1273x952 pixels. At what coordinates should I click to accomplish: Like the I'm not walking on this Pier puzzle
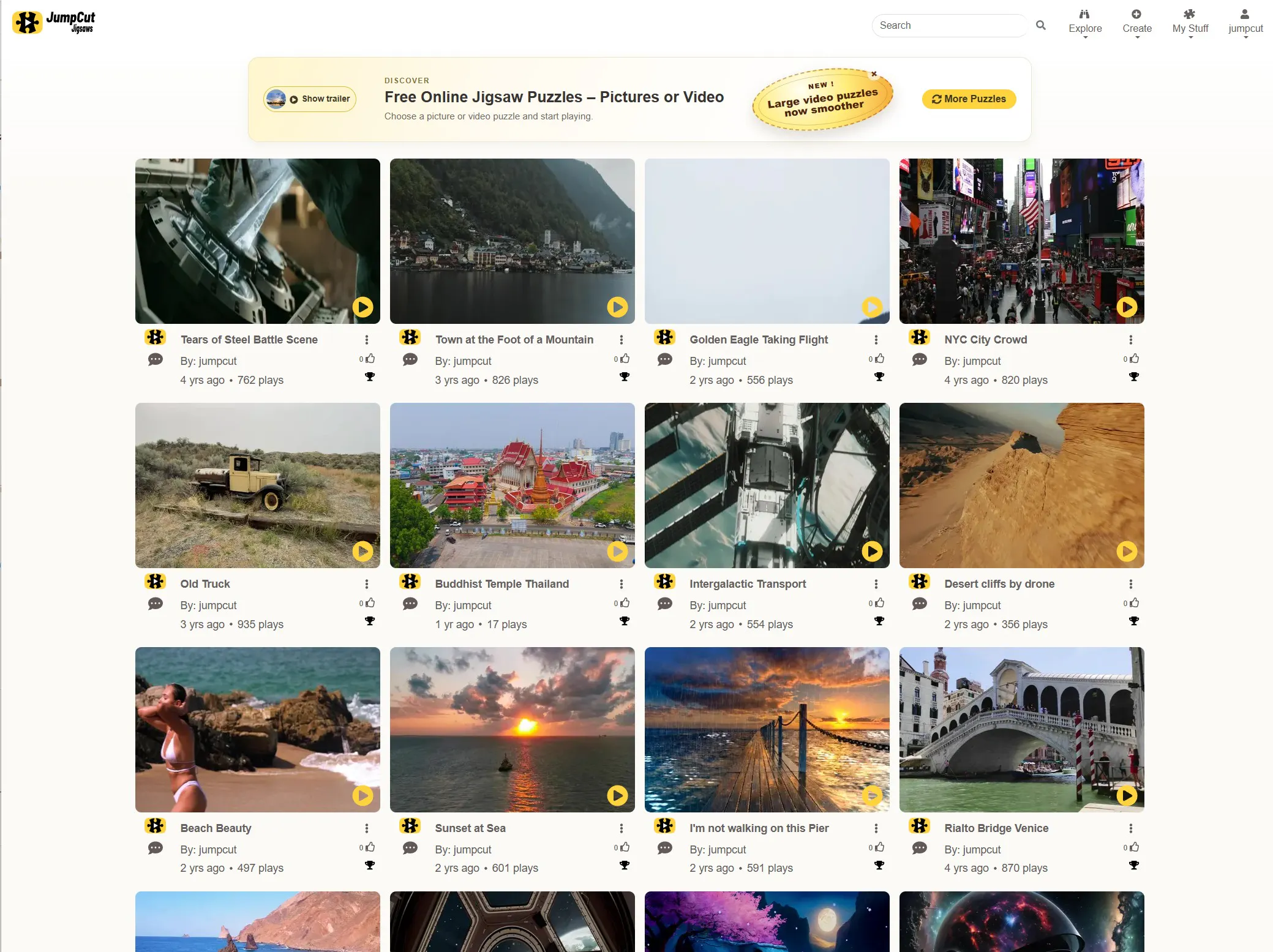879,847
